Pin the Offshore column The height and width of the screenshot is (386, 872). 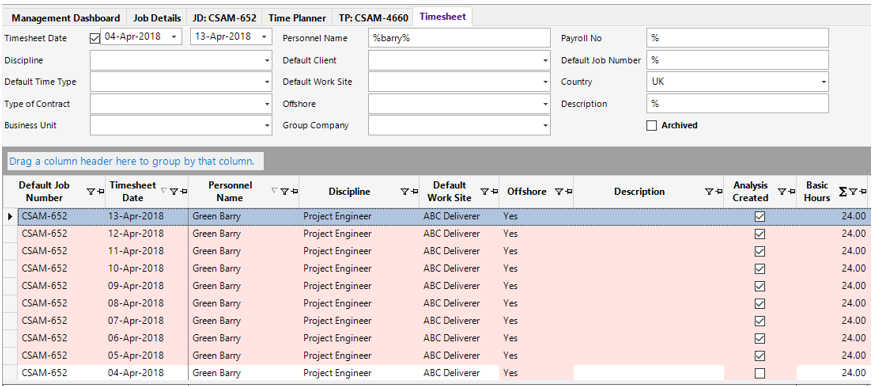(x=568, y=192)
